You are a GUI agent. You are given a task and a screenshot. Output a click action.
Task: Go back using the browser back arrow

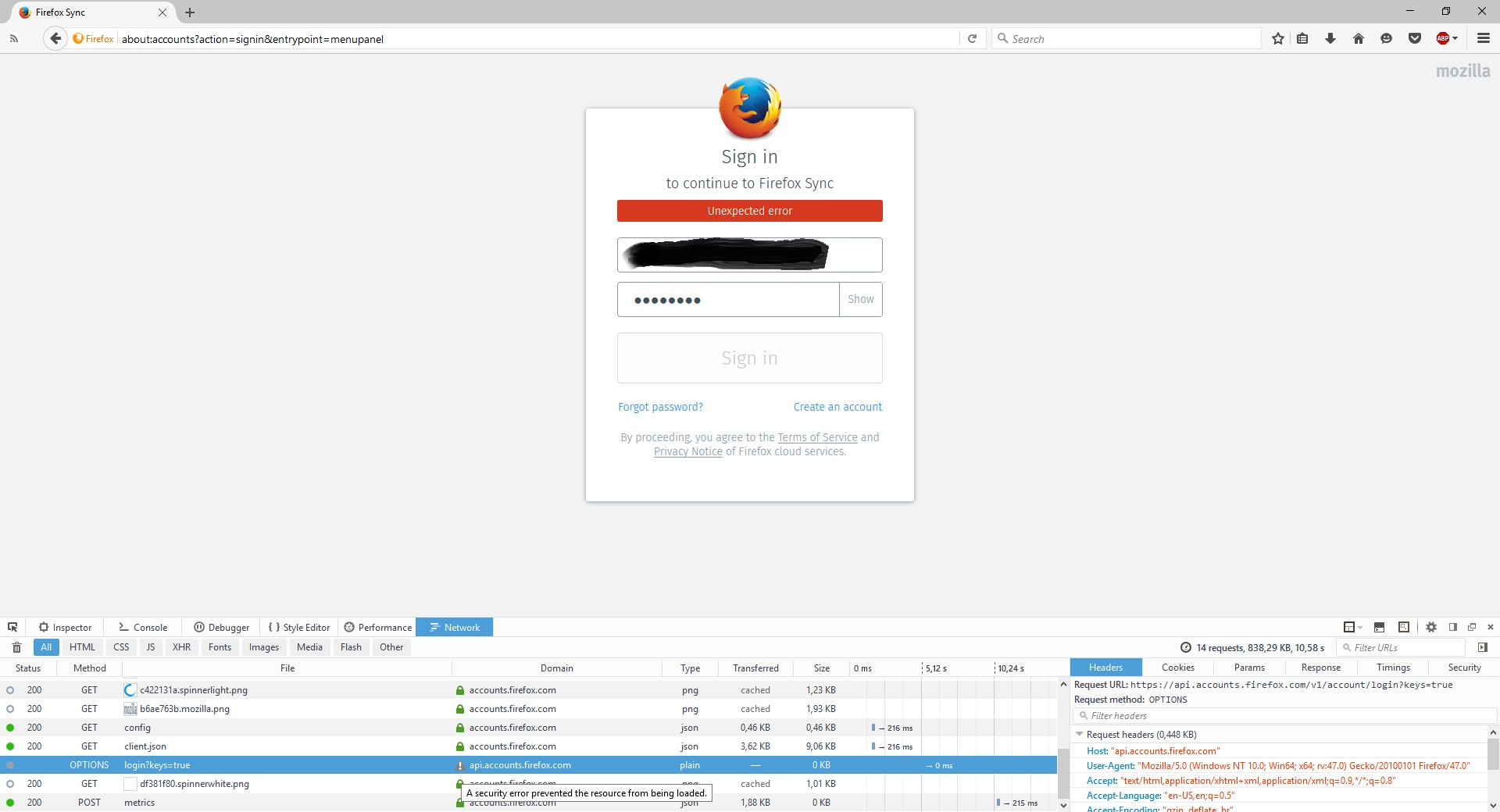[55, 38]
